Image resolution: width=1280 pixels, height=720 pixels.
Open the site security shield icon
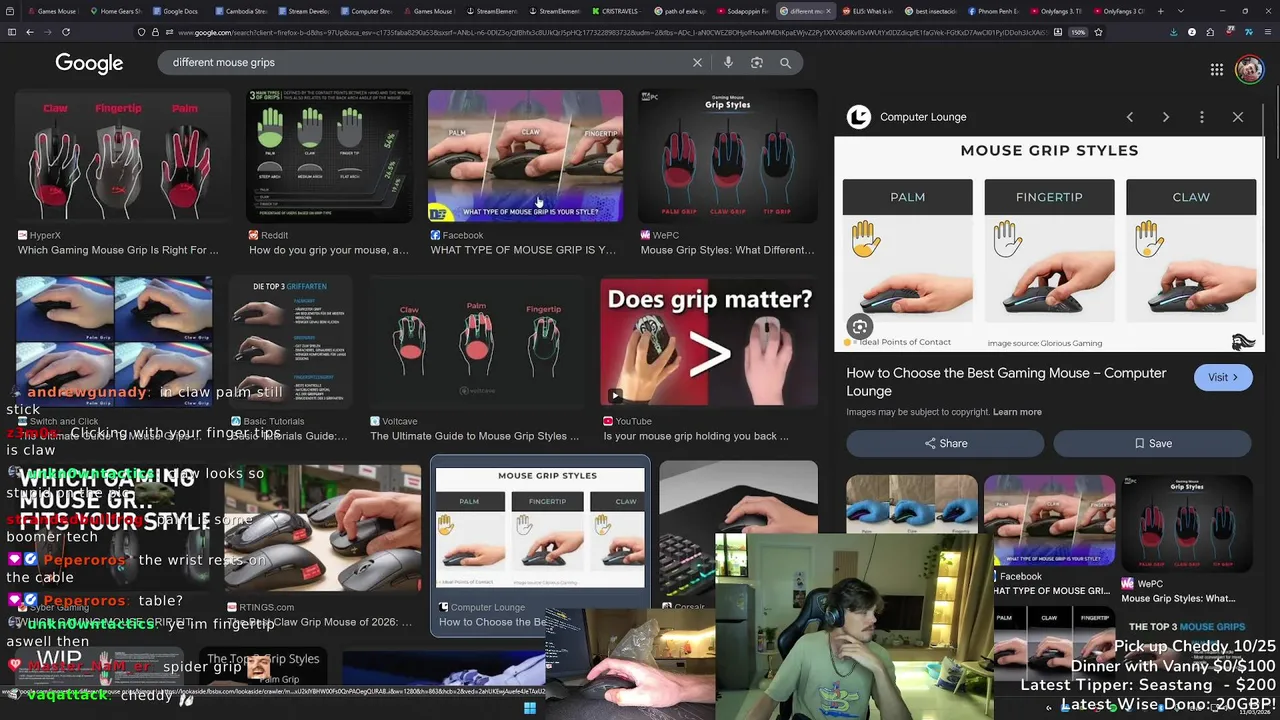click(x=141, y=32)
